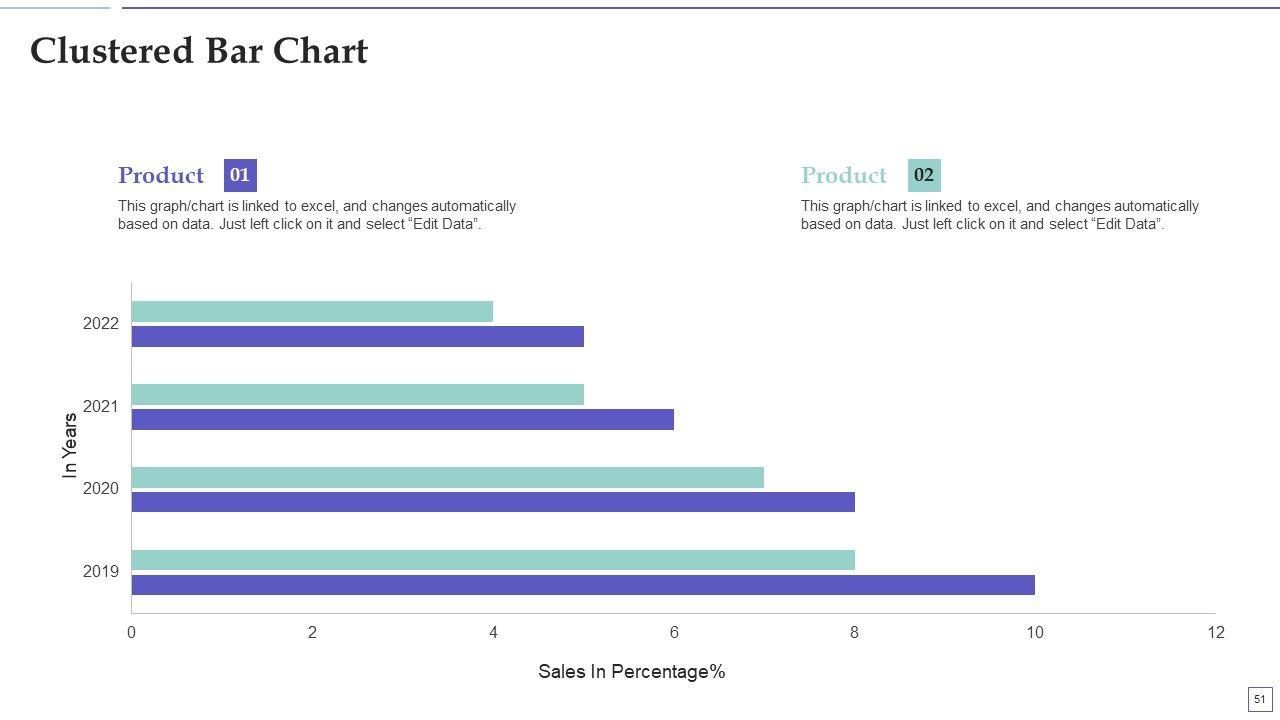Click the purple 01 number badge
Image resolution: width=1280 pixels, height=720 pixels.
pyautogui.click(x=240, y=175)
